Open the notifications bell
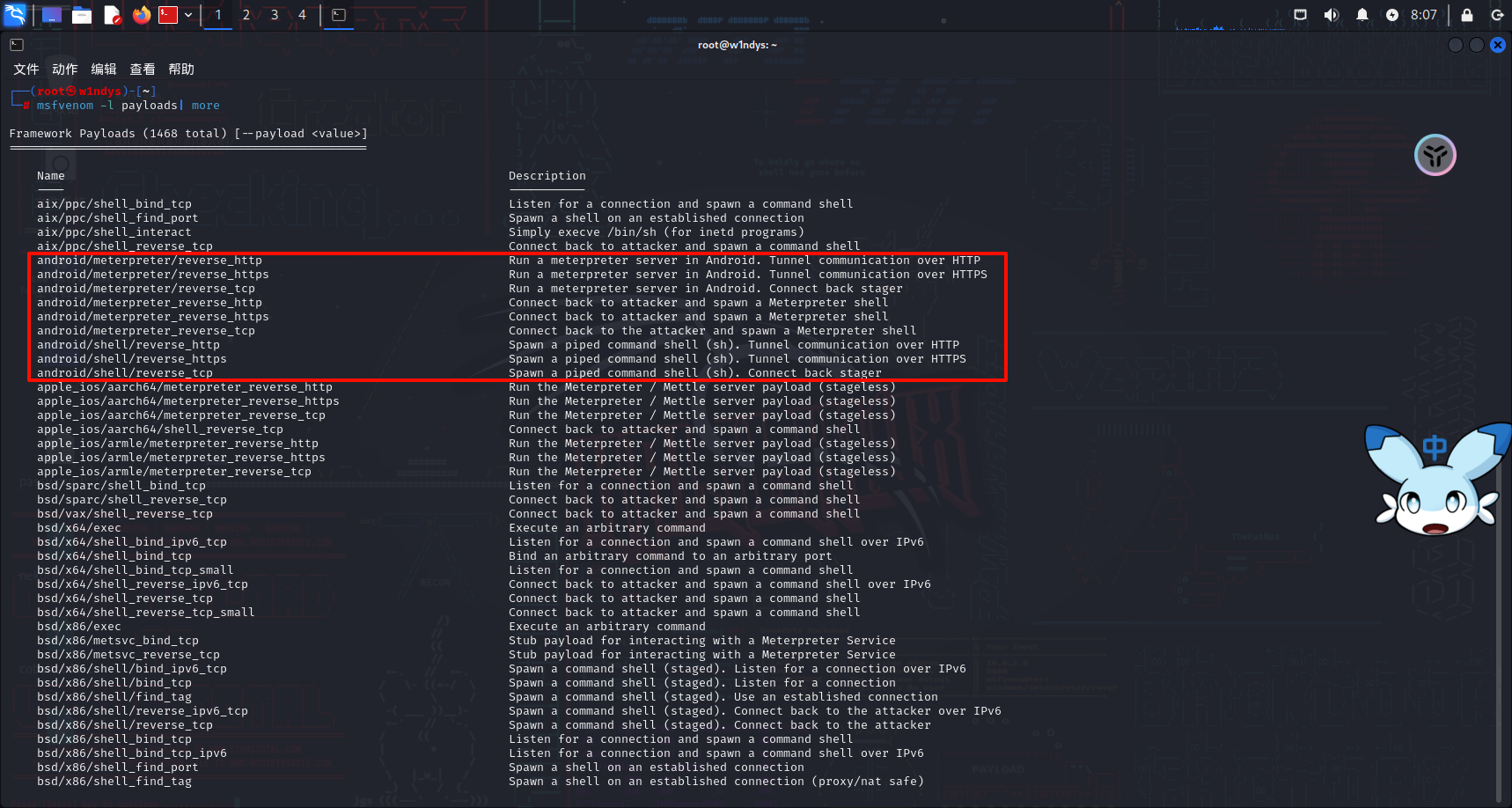Viewport: 1512px width, 808px height. pos(1362,15)
